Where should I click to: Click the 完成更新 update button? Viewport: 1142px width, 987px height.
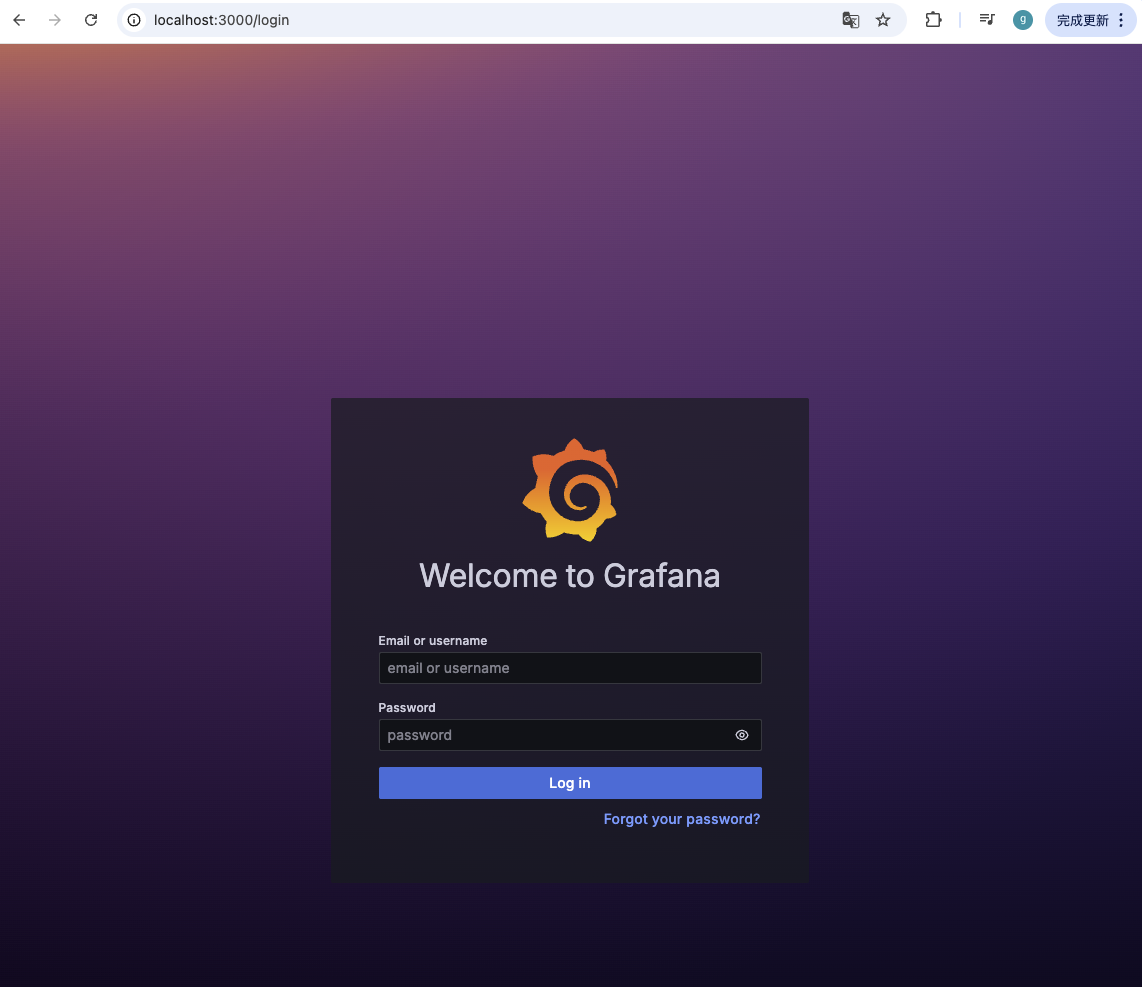[1082, 20]
